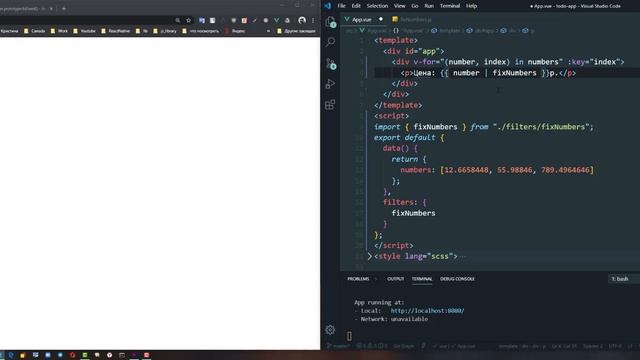Select the TERMINAL panel tab
Viewport: 640px width, 360px height.
[x=422, y=279]
